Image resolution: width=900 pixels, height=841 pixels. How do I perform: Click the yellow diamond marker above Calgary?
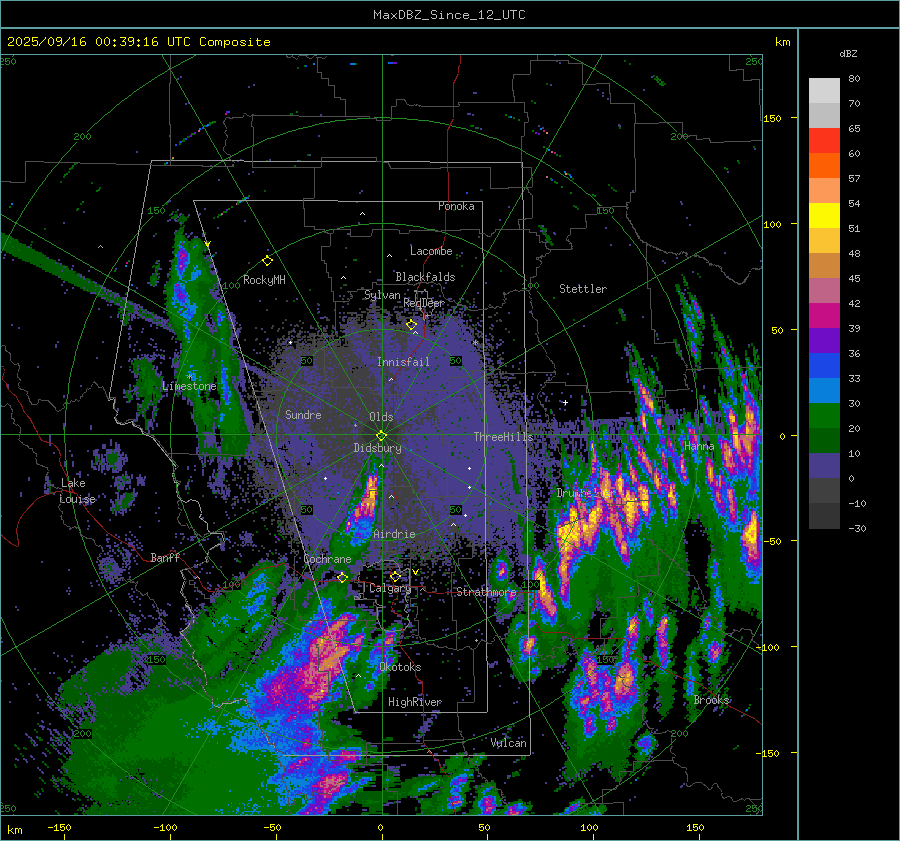(x=395, y=576)
